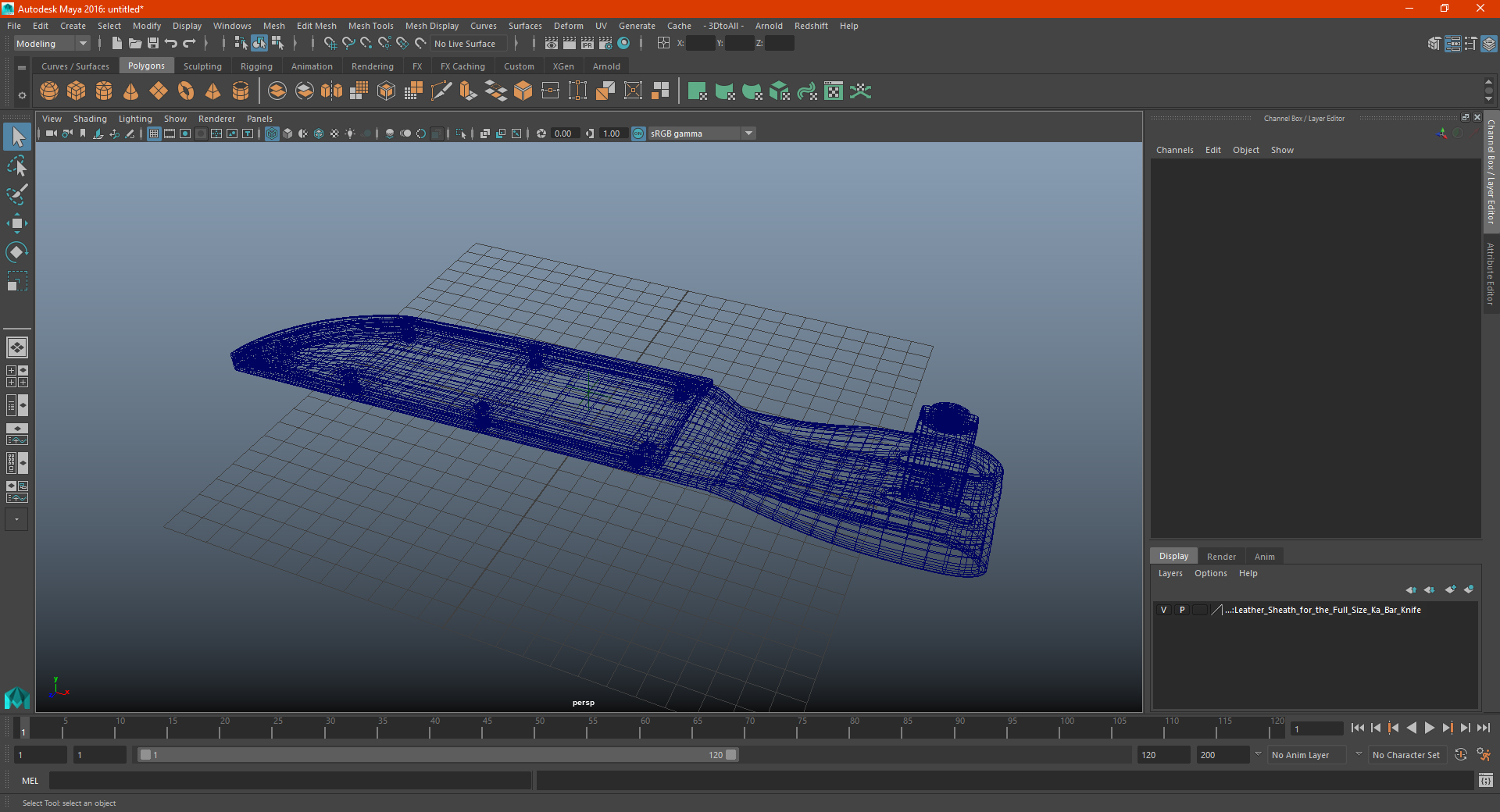Create a polygon cylinder from the shelf
Image resolution: width=1500 pixels, height=812 pixels.
(x=104, y=91)
